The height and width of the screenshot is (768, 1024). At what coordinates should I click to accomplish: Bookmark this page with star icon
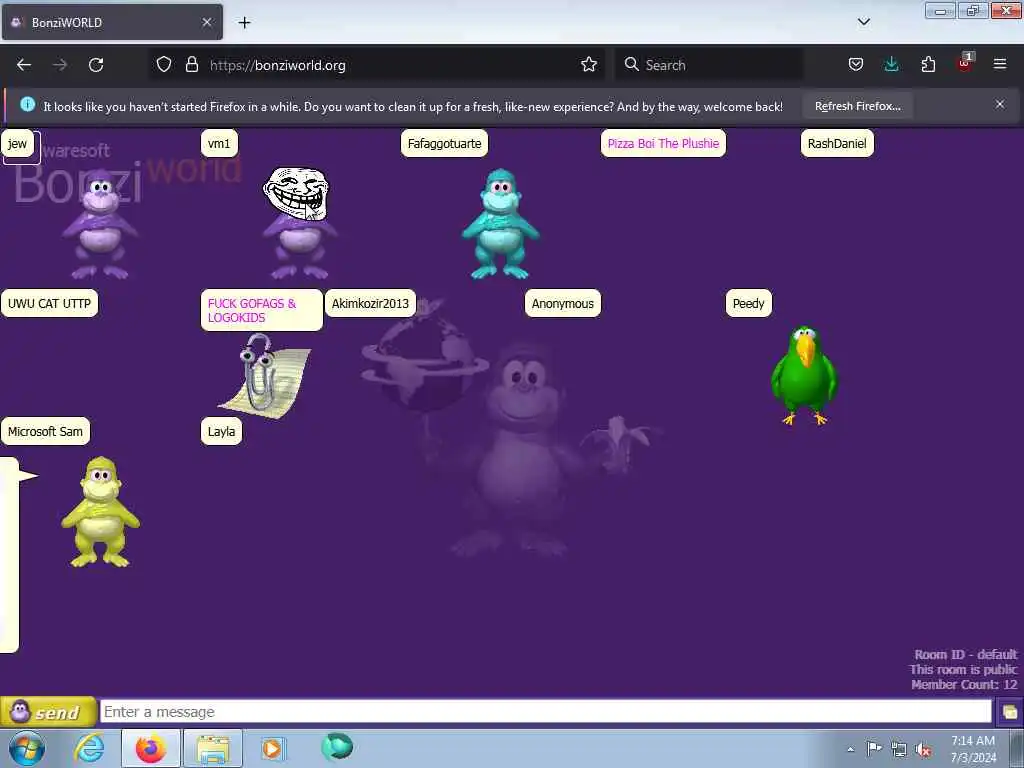589,64
